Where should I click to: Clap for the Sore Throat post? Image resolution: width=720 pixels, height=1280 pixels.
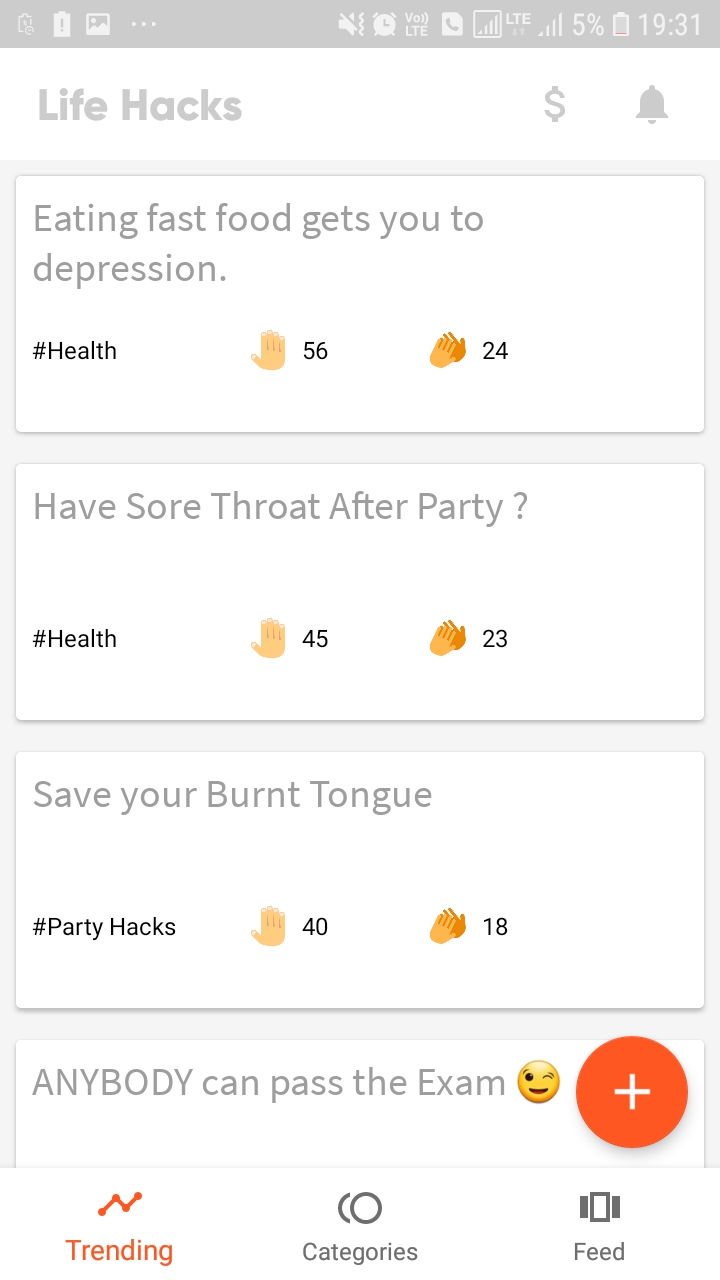click(448, 639)
